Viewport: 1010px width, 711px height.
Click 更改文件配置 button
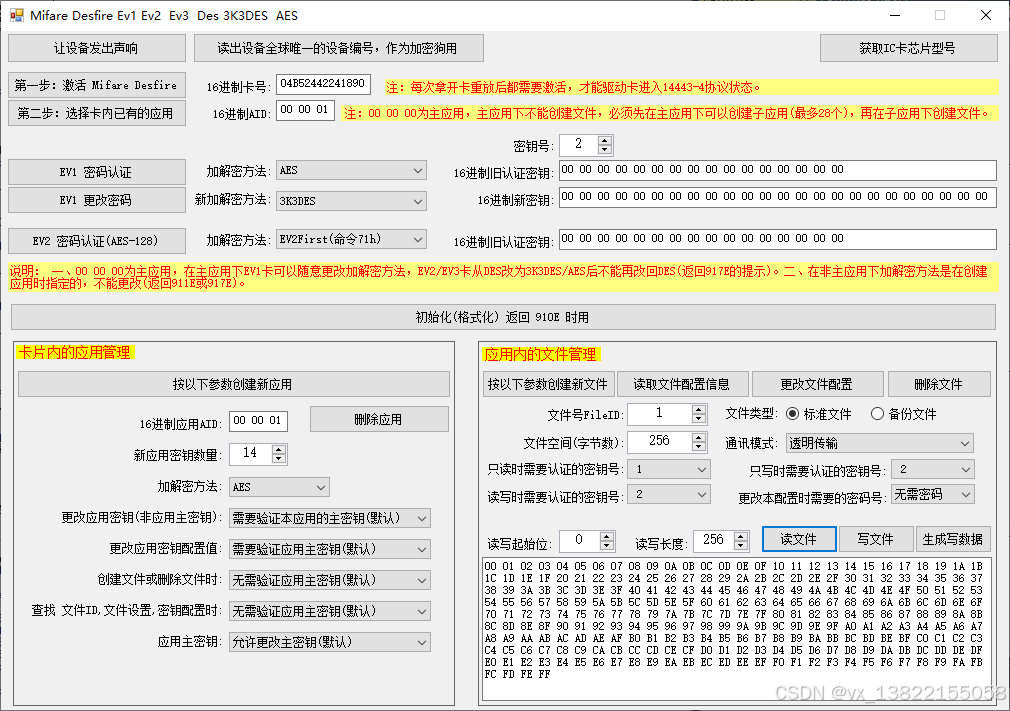[817, 384]
